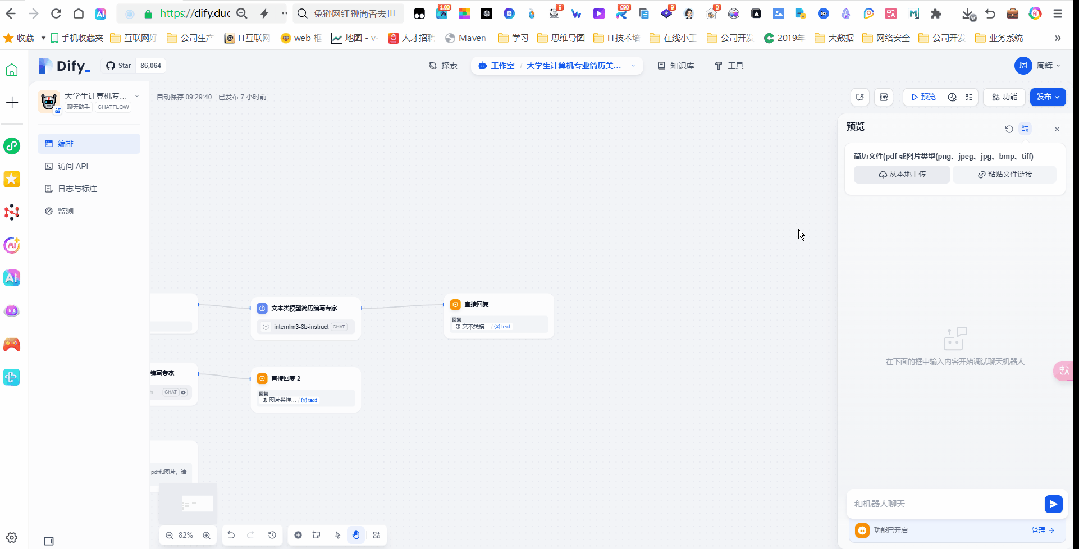
Task: Restart the preview conversation
Action: click(1009, 129)
